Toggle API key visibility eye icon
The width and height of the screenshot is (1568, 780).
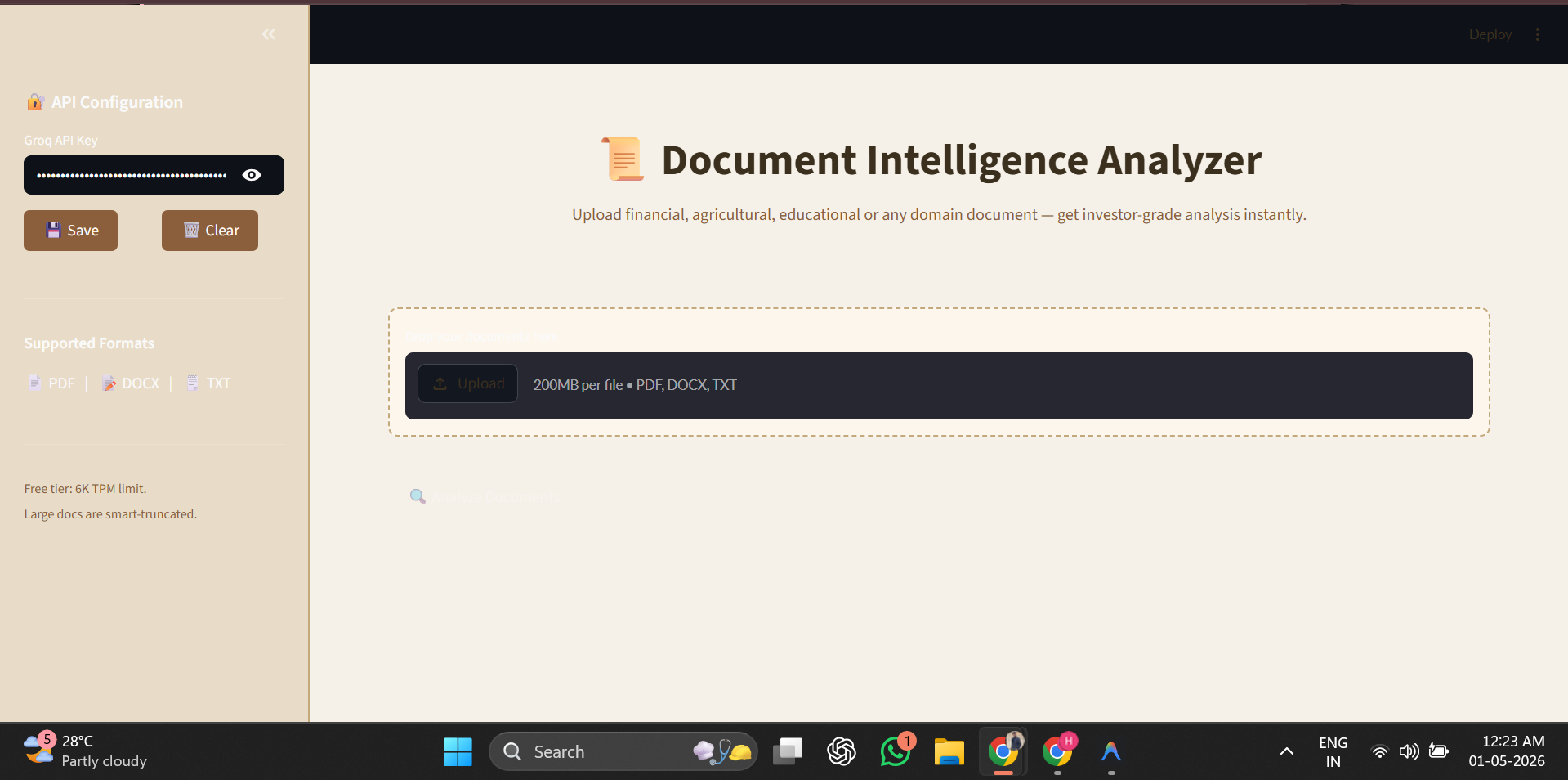(252, 175)
